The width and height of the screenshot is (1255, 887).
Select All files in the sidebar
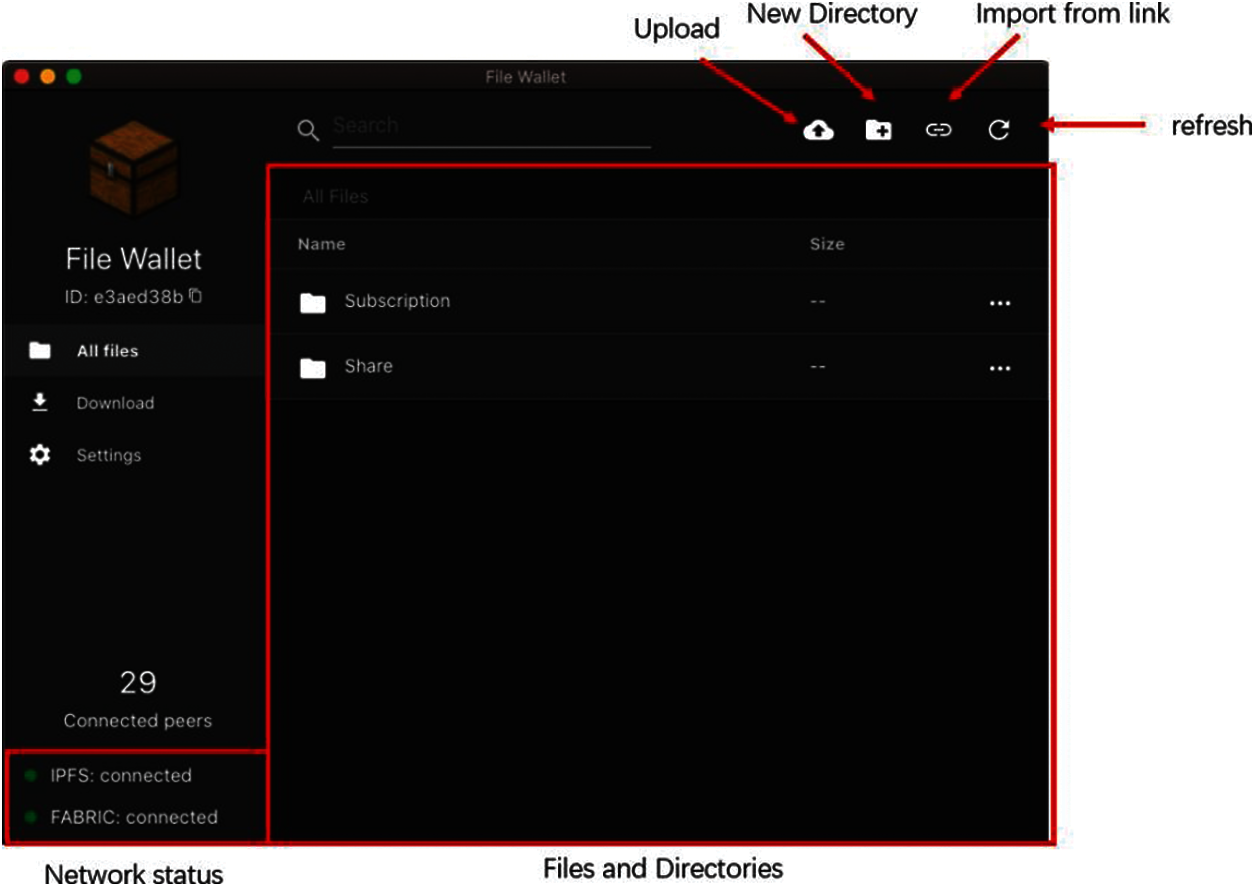(x=107, y=351)
